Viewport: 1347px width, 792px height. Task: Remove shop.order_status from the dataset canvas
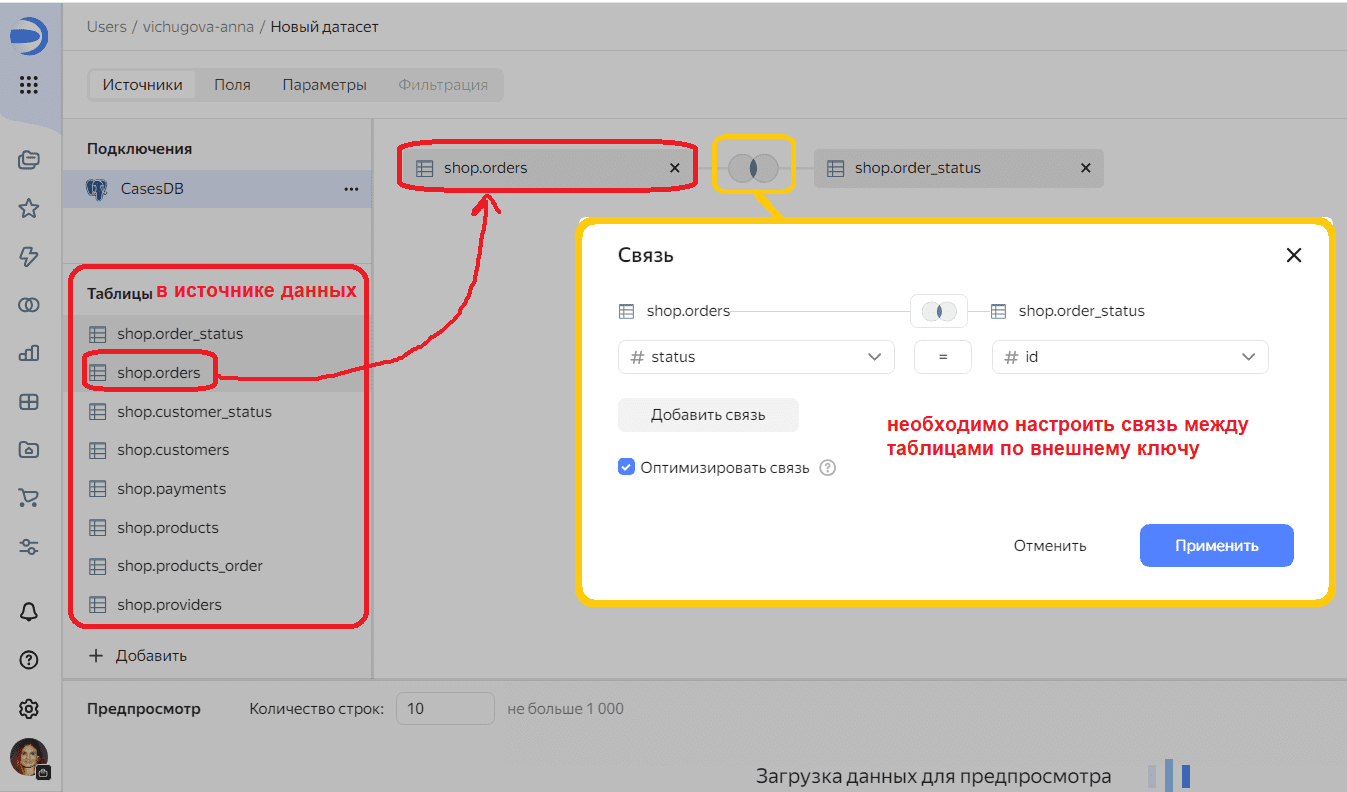(1086, 168)
